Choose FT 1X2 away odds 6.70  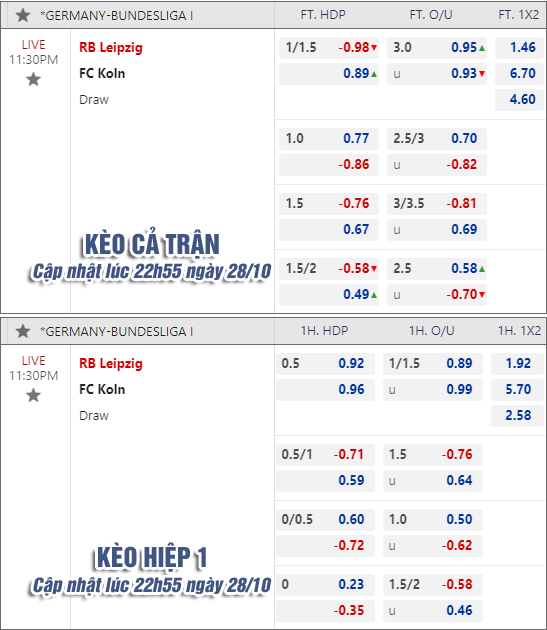tap(520, 74)
